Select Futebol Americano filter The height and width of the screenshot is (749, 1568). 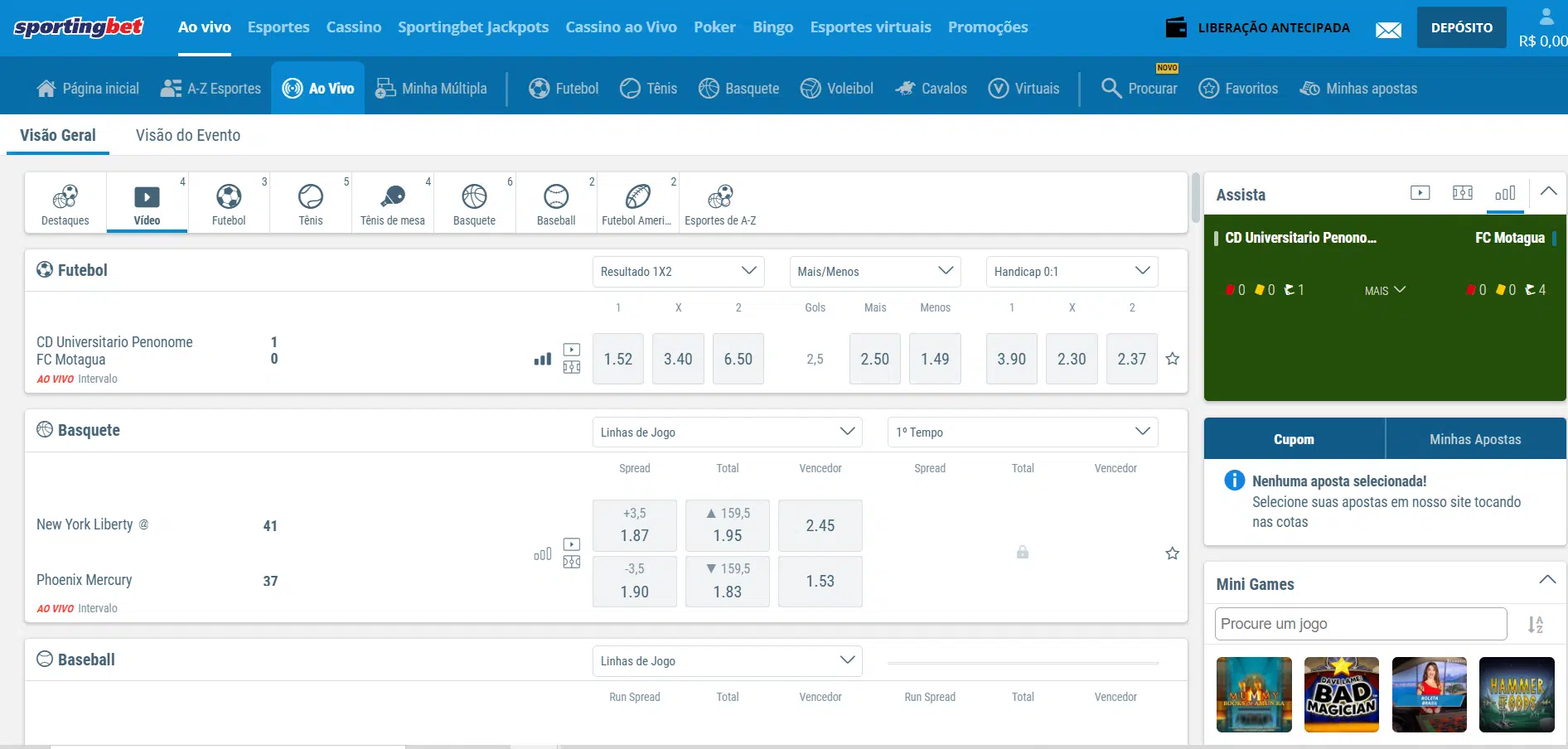[x=637, y=204]
